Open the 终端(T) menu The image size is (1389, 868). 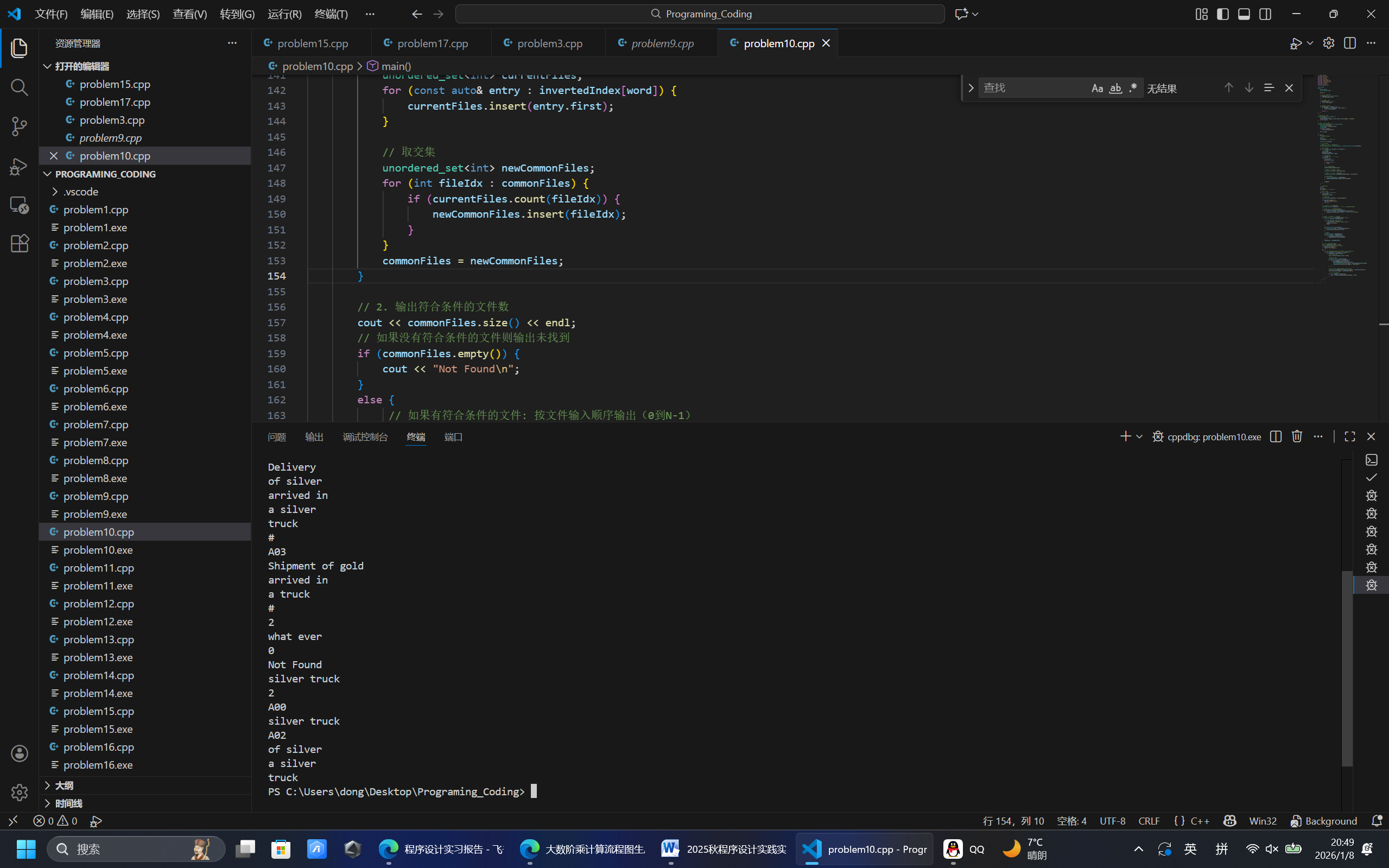tap(331, 14)
